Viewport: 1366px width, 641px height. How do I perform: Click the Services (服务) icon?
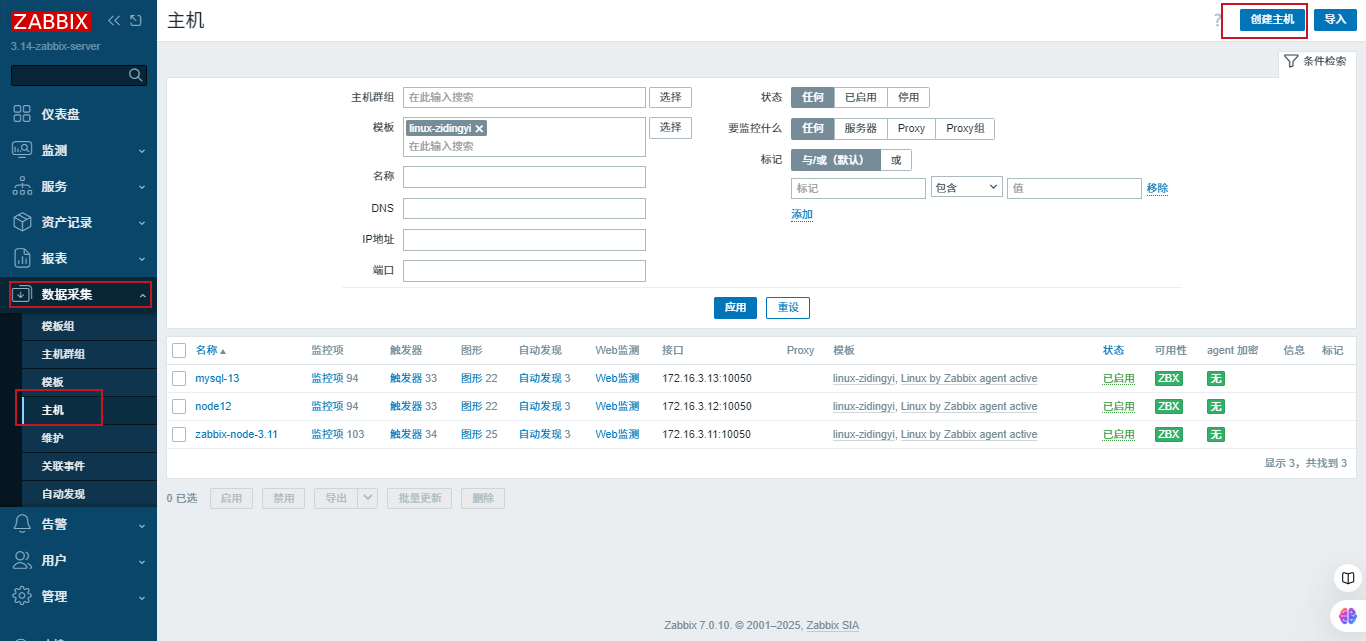[x=22, y=186]
